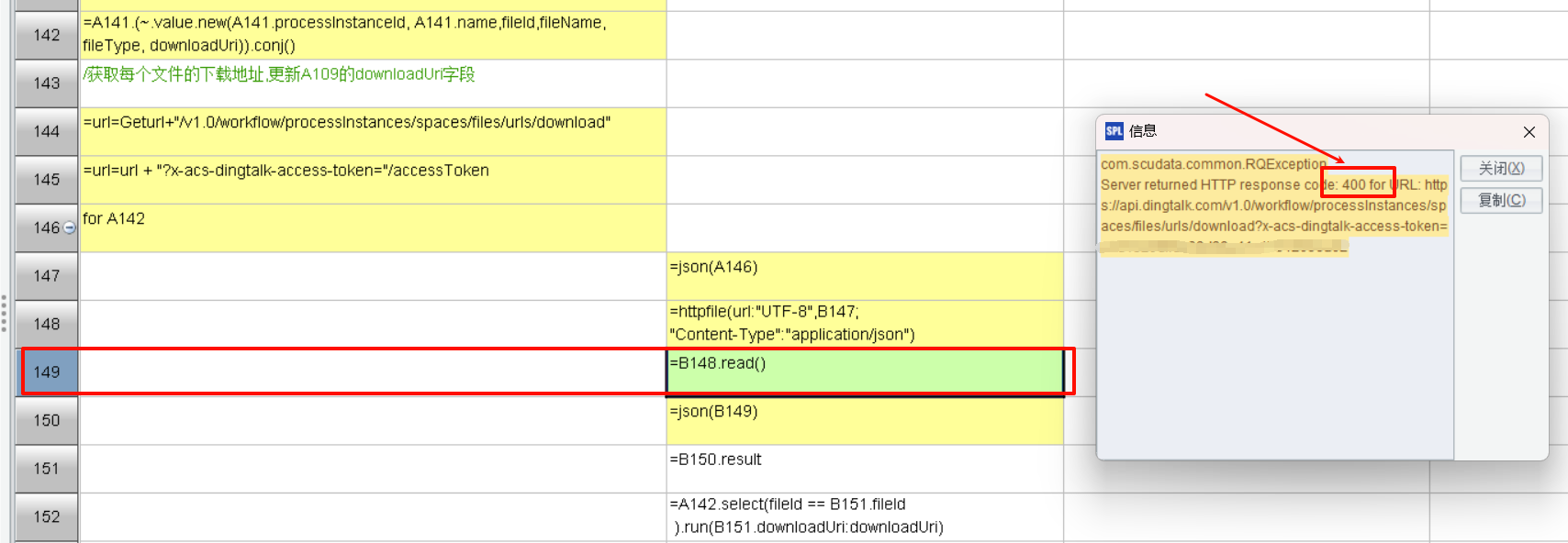Viewport: 1568px width, 543px height.
Task: Click the SPL icon in dialog title
Action: point(1114,131)
